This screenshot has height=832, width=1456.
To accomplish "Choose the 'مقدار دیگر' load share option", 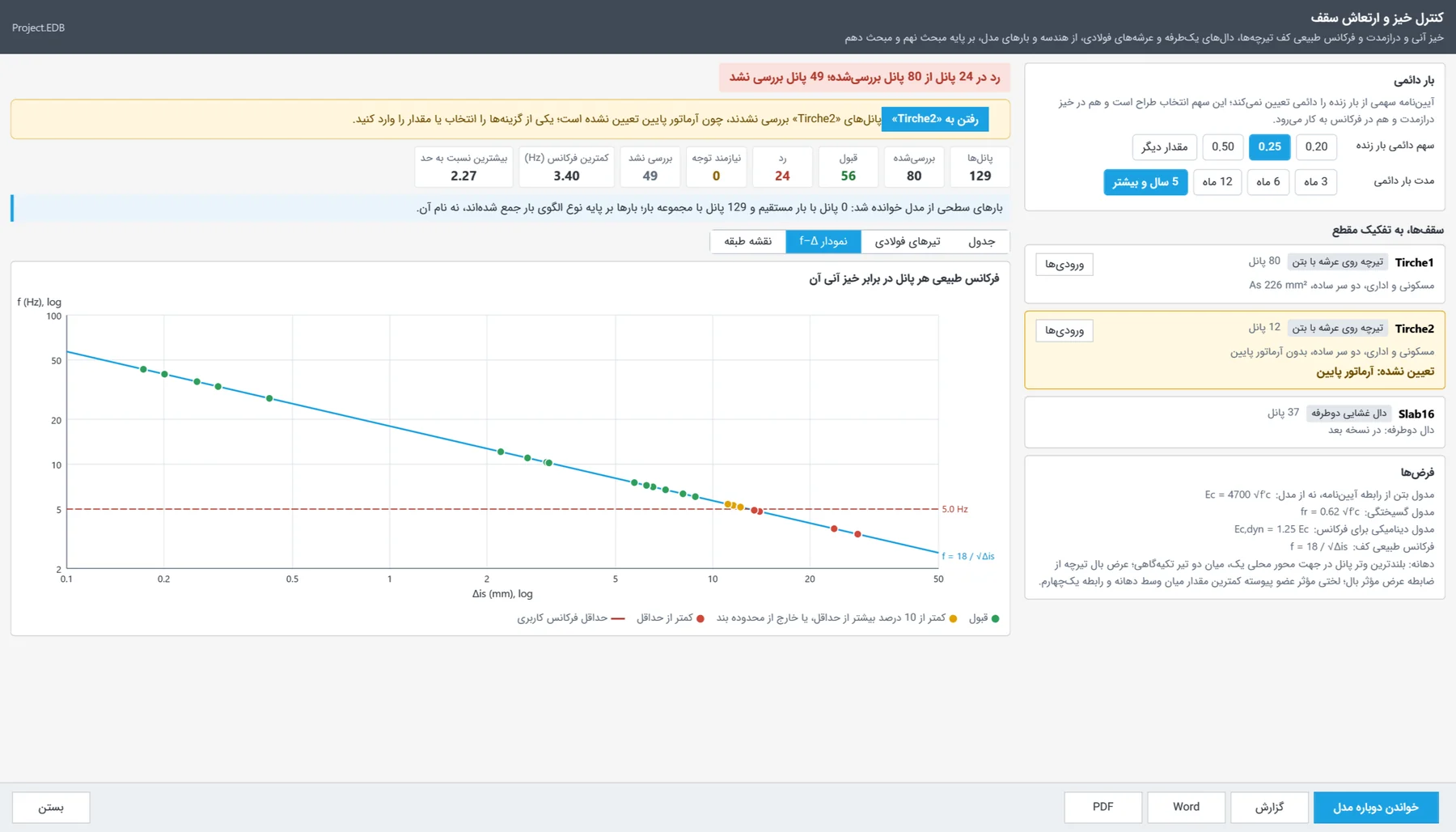I will 1164,146.
